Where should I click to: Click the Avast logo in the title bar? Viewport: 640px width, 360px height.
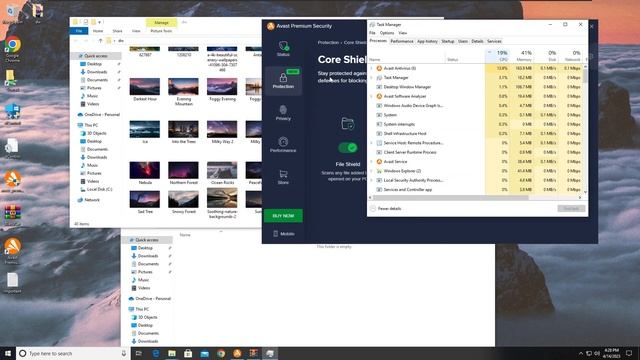point(271,26)
